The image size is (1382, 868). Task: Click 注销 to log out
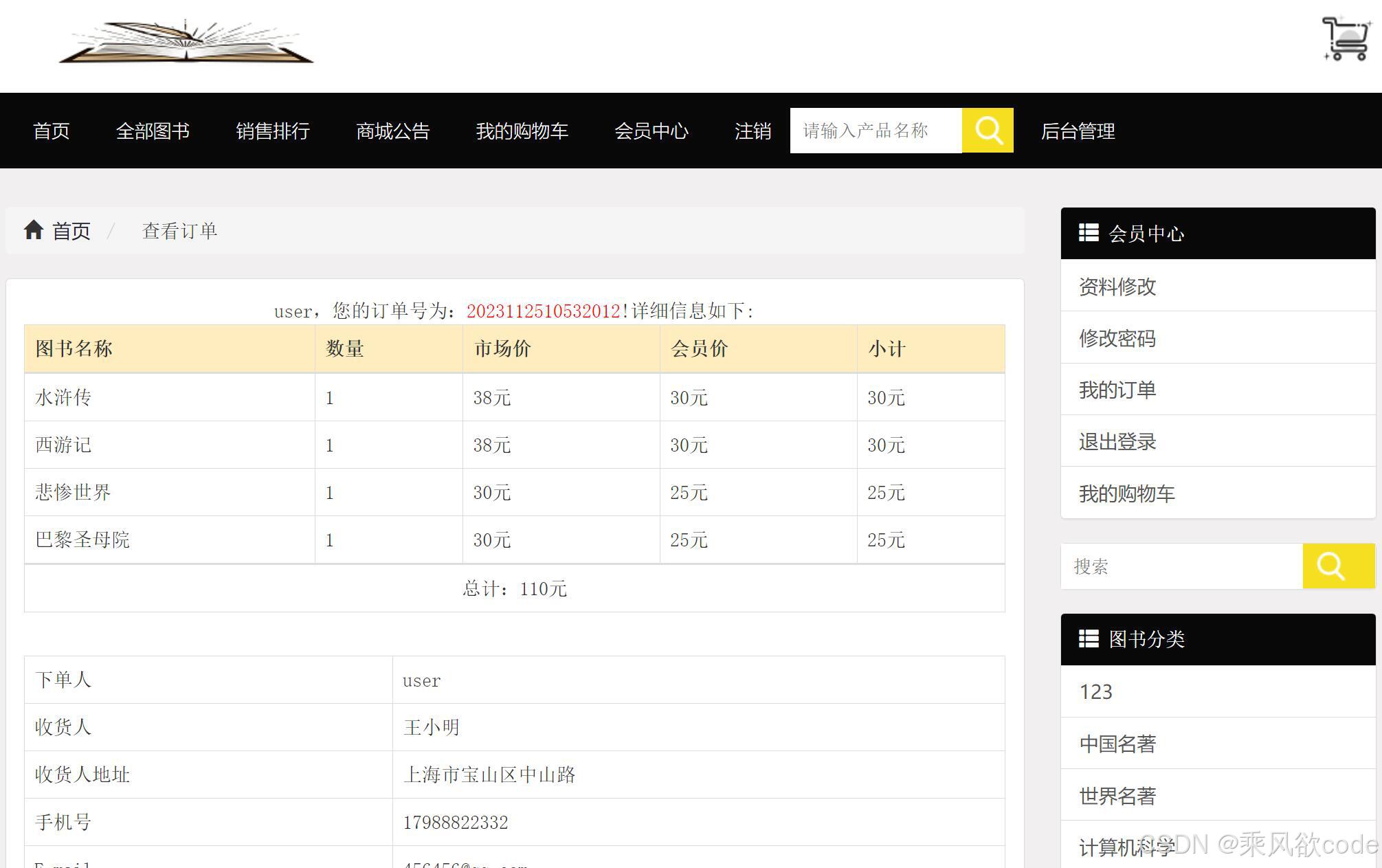click(753, 131)
